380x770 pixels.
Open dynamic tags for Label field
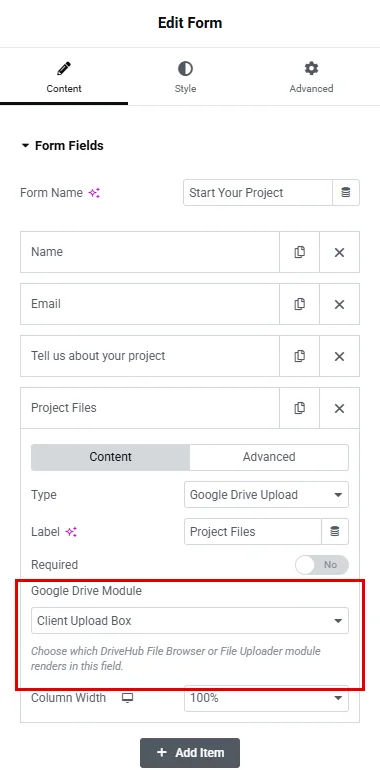(x=335, y=532)
